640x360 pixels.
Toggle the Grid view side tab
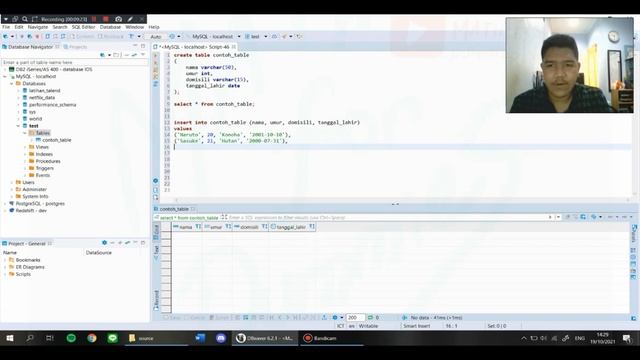pos(156,232)
